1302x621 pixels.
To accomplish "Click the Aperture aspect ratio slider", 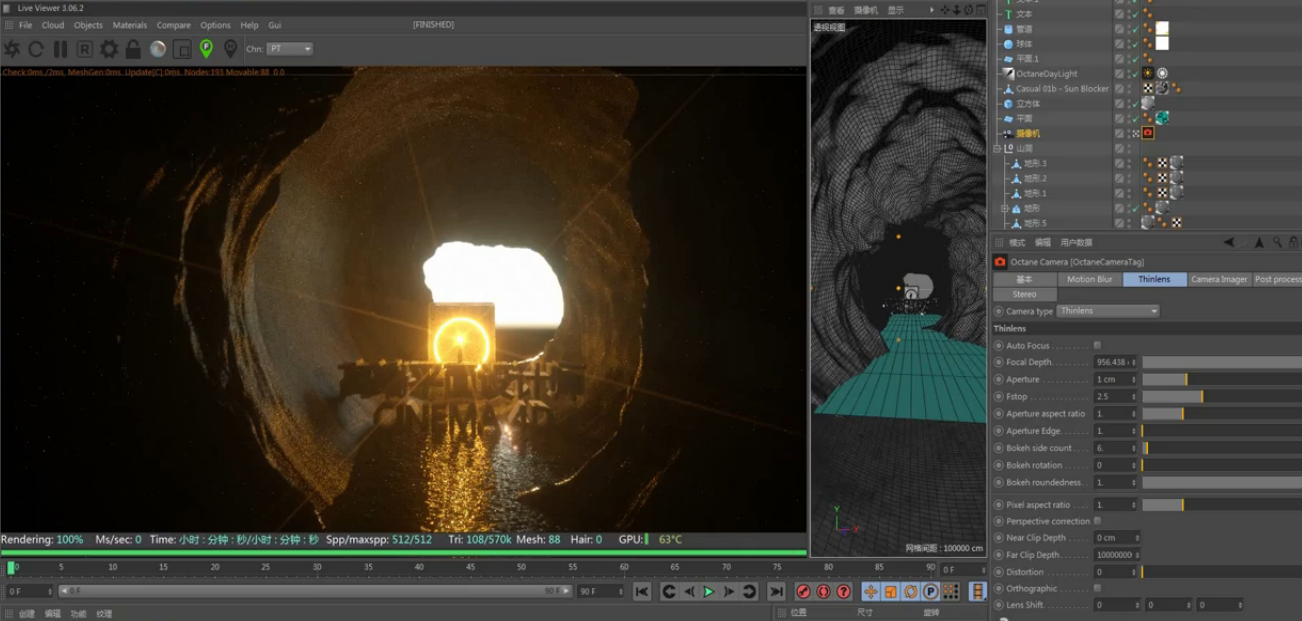I will pos(1222,413).
